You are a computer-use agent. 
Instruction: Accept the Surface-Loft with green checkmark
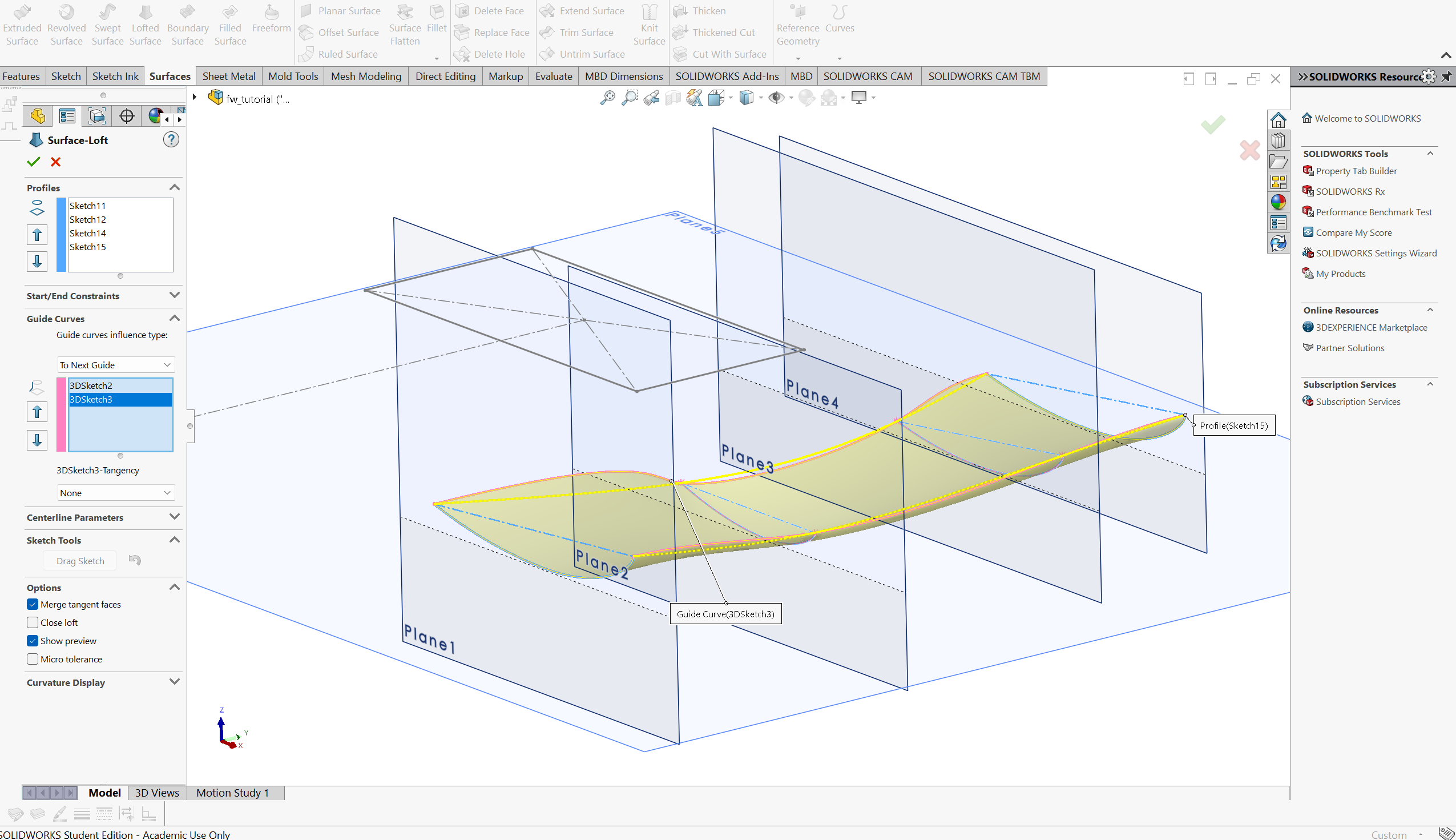click(34, 162)
